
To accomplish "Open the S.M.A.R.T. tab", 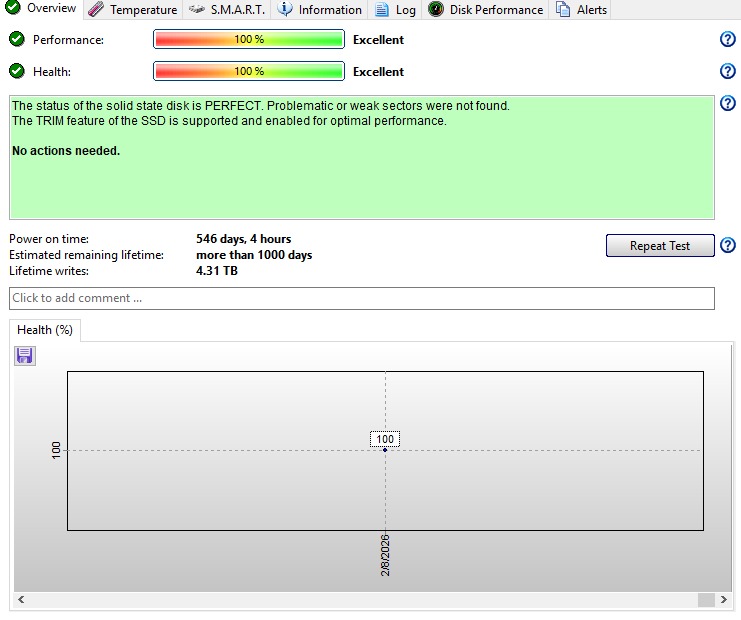I will (226, 10).
